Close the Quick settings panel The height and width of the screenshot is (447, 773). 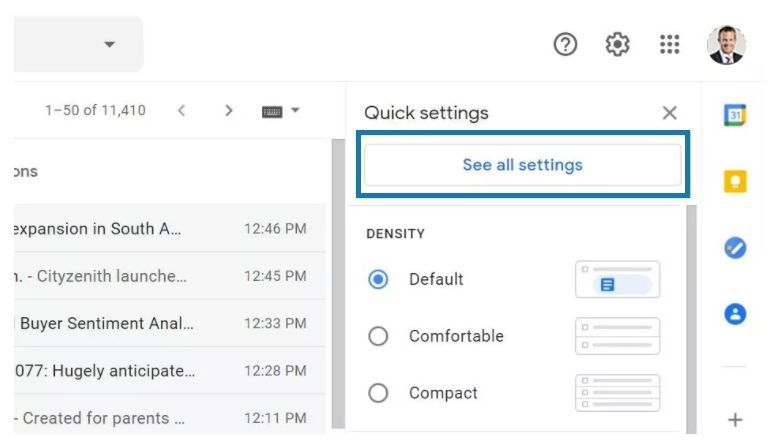[x=669, y=113]
